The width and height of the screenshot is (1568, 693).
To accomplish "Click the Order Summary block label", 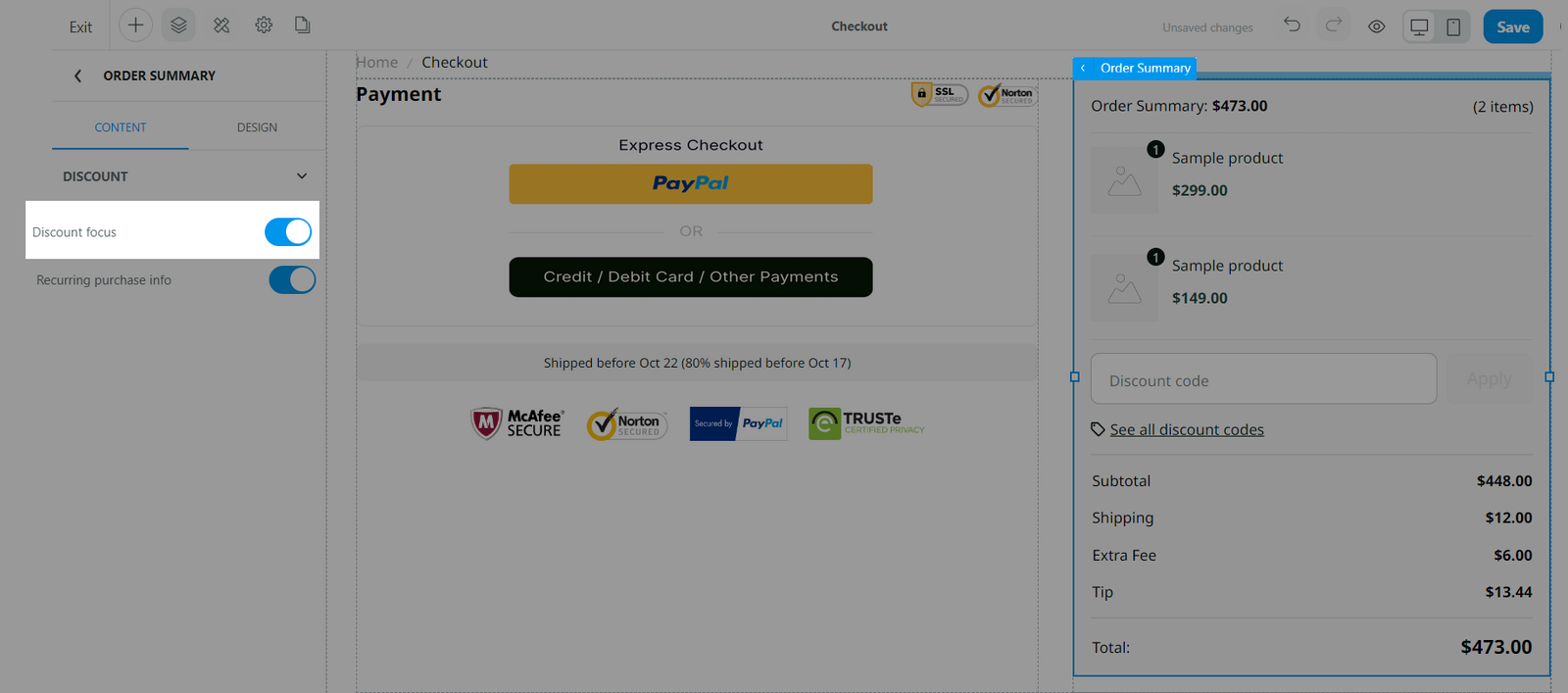I will click(x=1145, y=68).
